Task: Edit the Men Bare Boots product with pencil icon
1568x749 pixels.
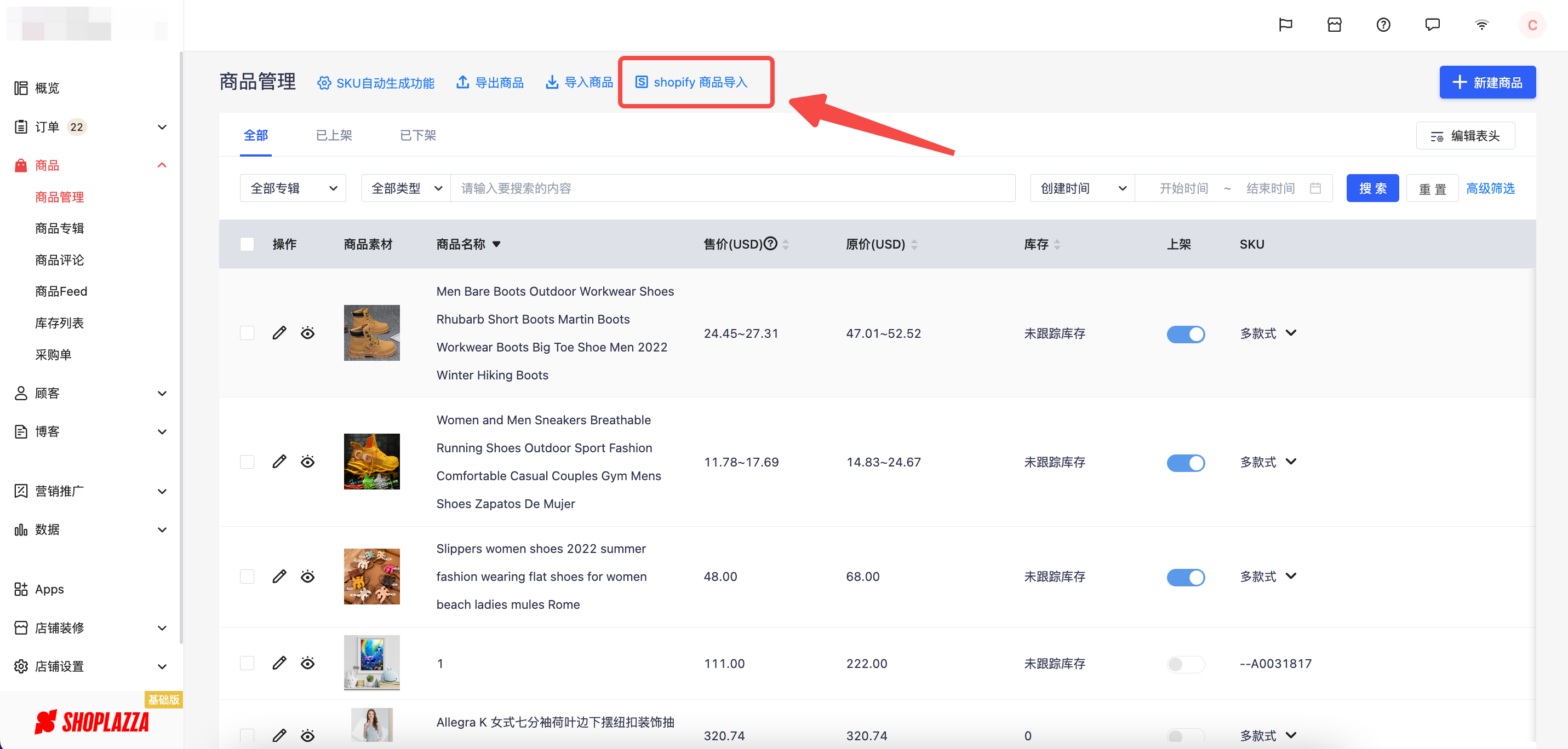Action: [x=279, y=333]
